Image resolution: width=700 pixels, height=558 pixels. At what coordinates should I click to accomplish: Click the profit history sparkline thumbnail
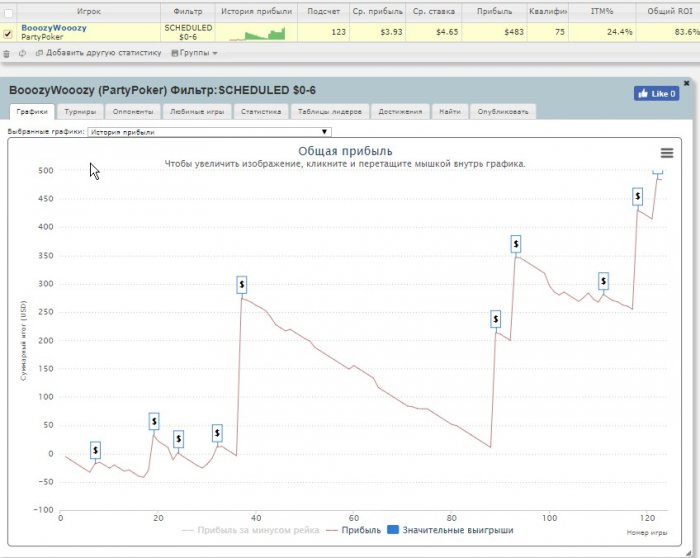point(257,33)
